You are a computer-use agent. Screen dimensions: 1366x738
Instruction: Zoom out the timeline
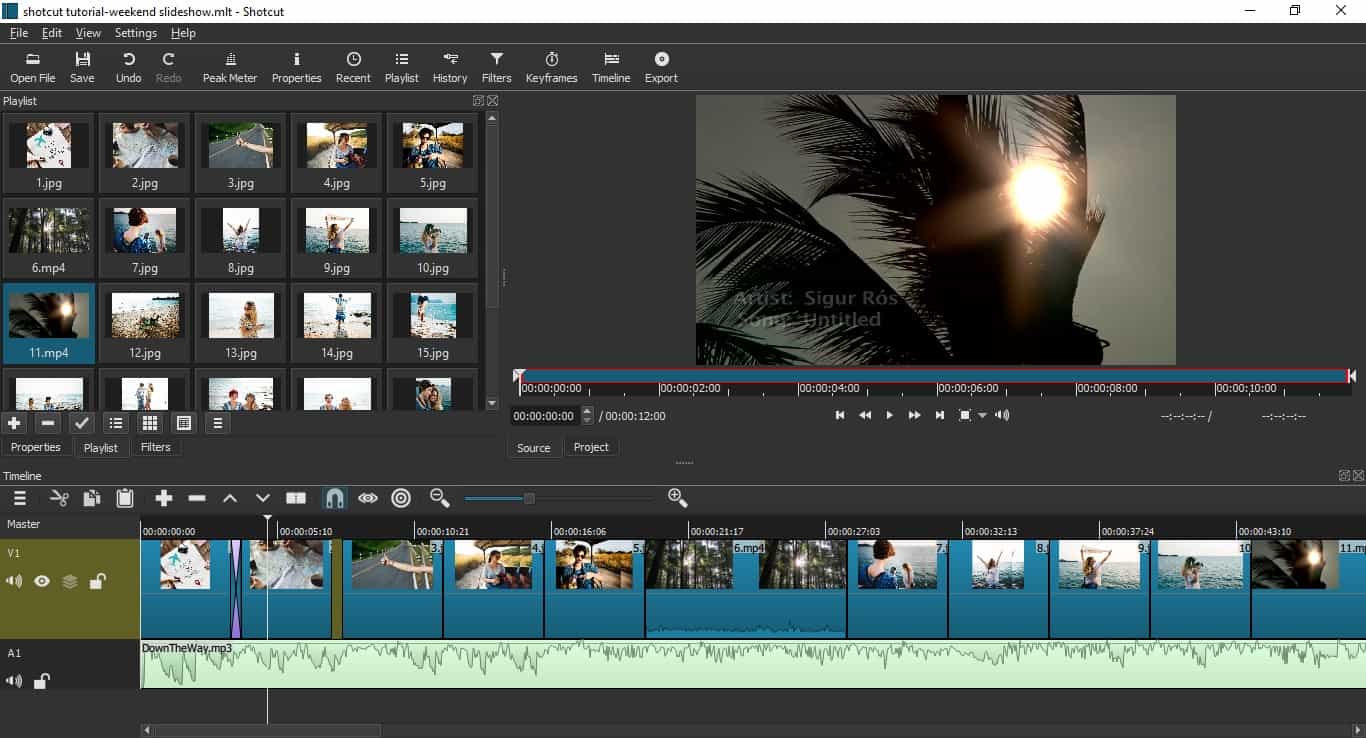point(438,497)
